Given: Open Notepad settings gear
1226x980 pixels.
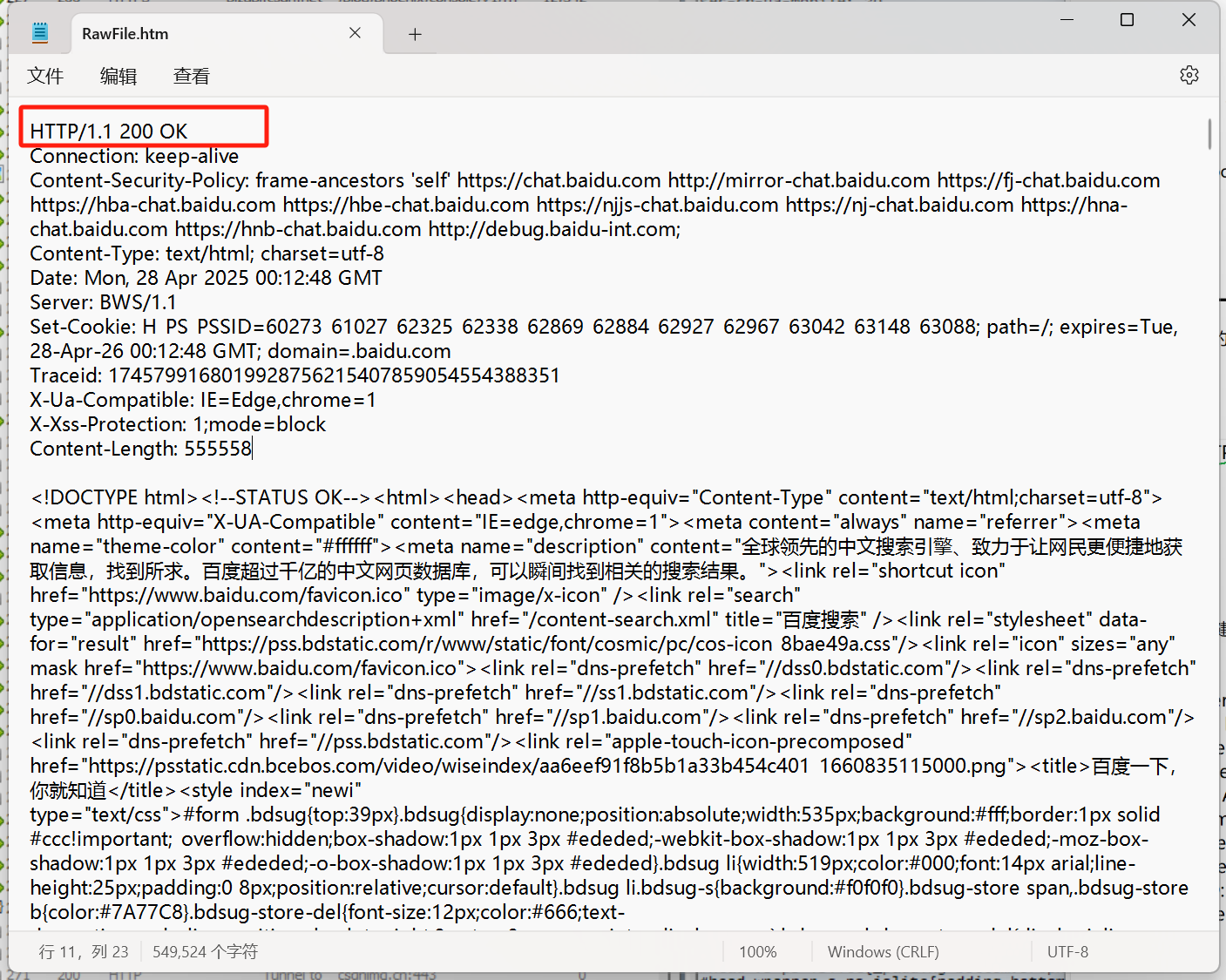Looking at the screenshot, I should [1189, 75].
